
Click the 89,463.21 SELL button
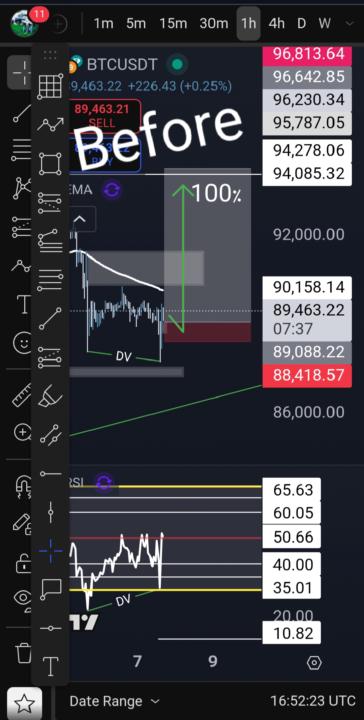pyautogui.click(x=103, y=115)
